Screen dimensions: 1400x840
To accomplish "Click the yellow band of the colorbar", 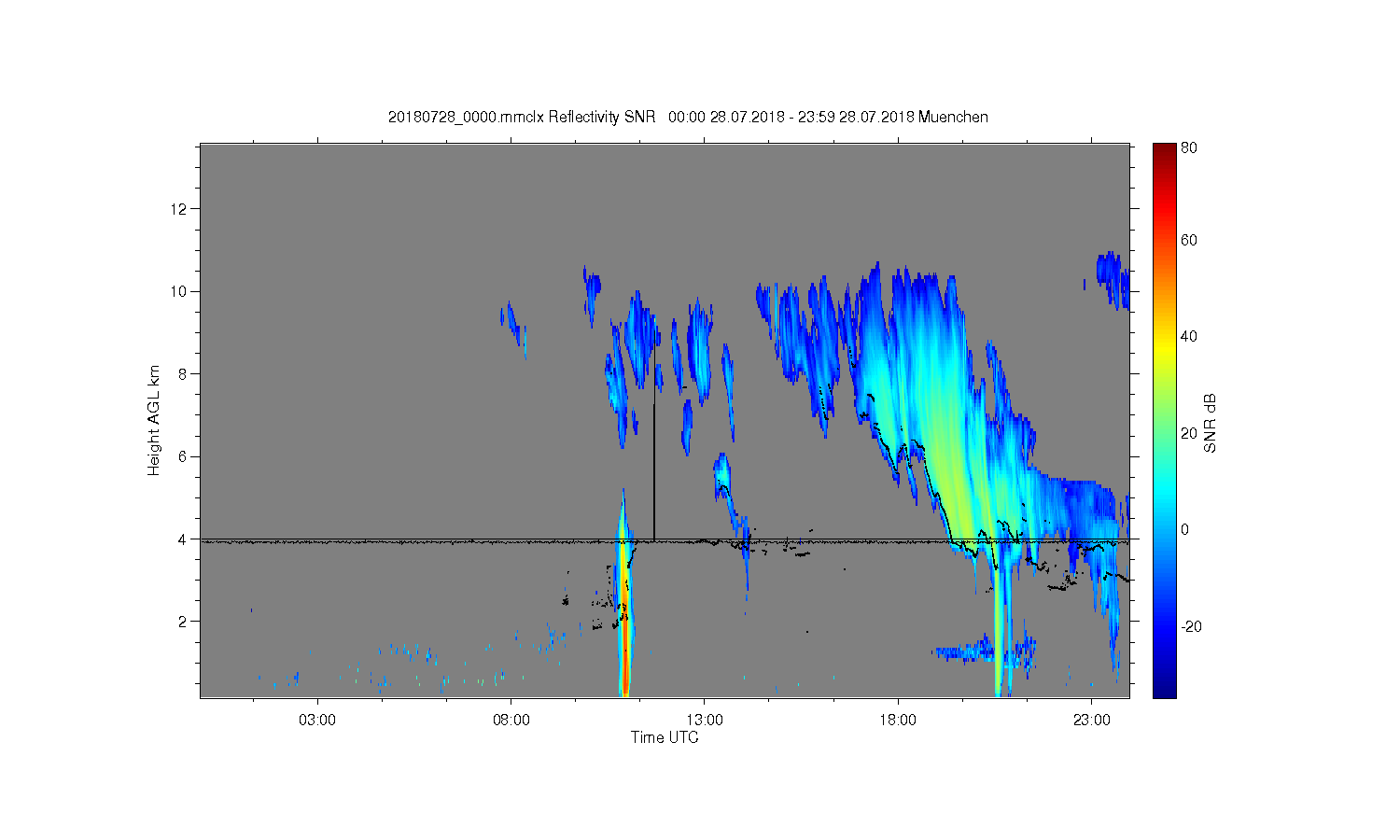I will (1164, 347).
